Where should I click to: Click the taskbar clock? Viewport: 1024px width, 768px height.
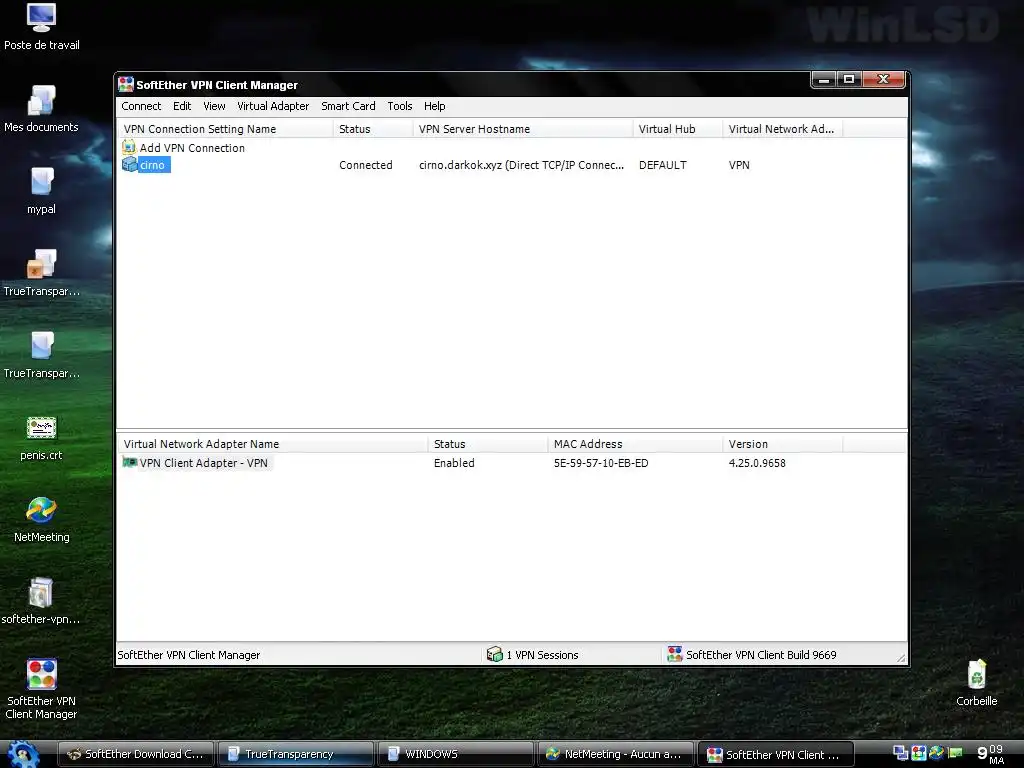click(991, 754)
